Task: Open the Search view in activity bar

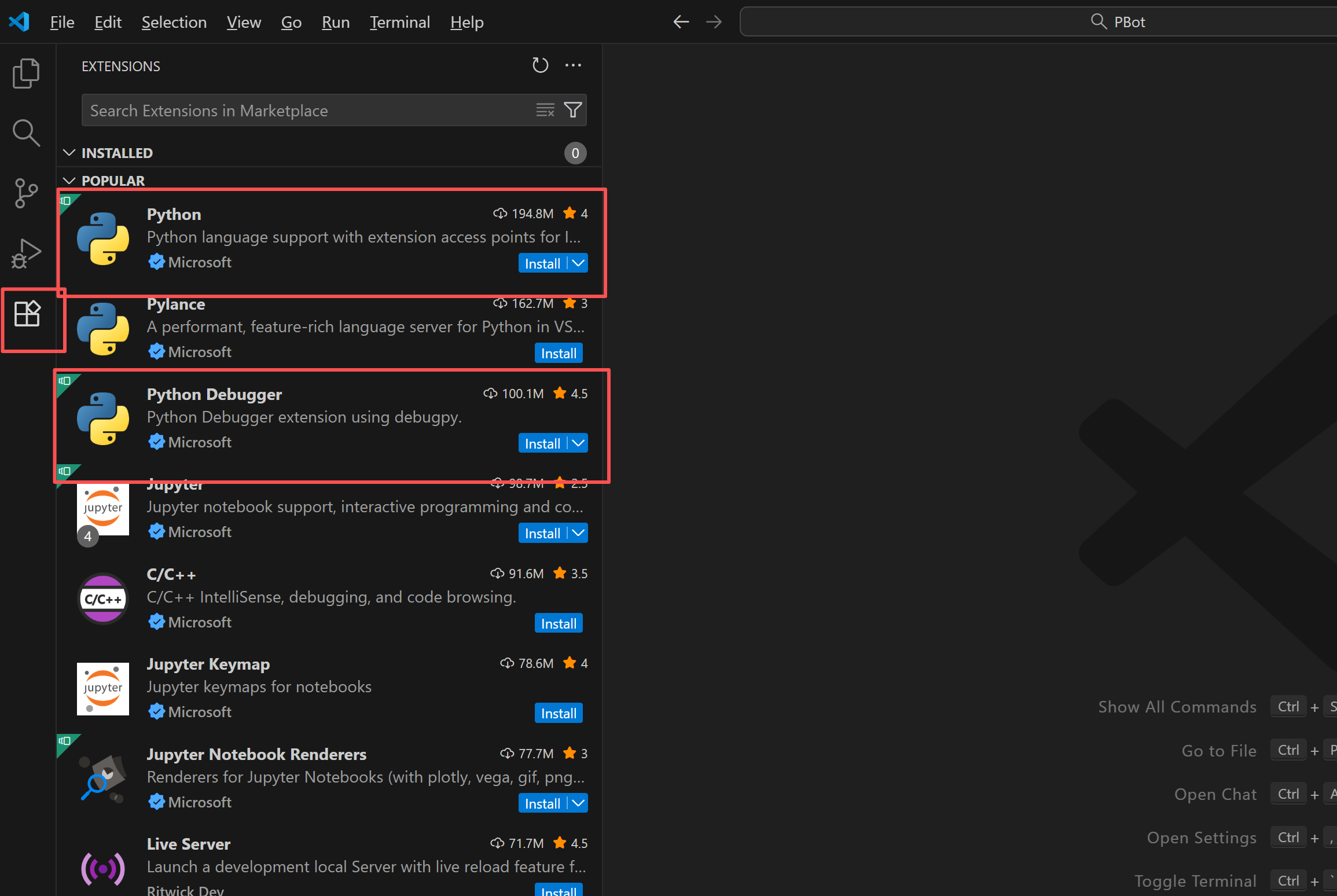Action: (x=26, y=133)
